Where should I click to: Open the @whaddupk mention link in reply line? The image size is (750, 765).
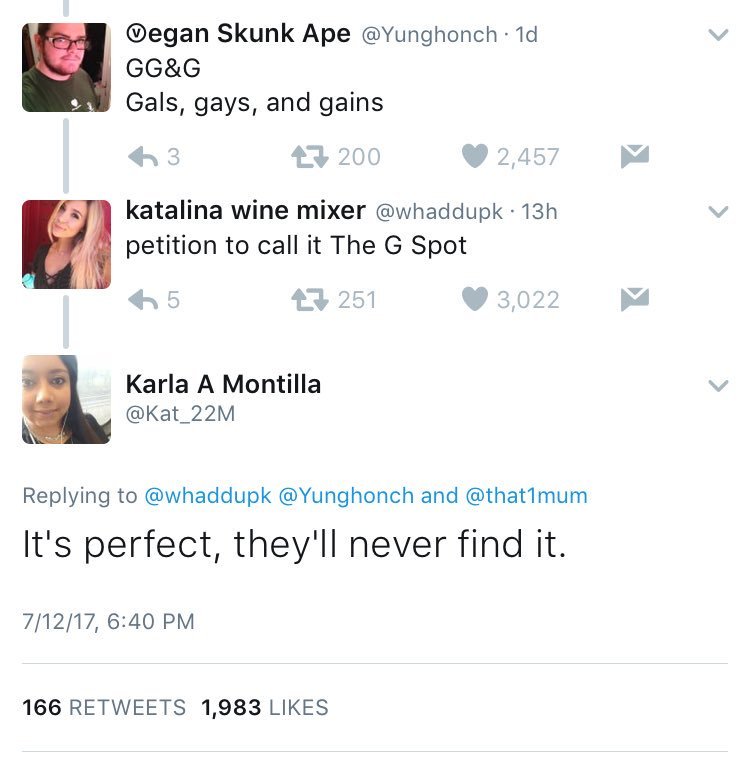tap(208, 495)
